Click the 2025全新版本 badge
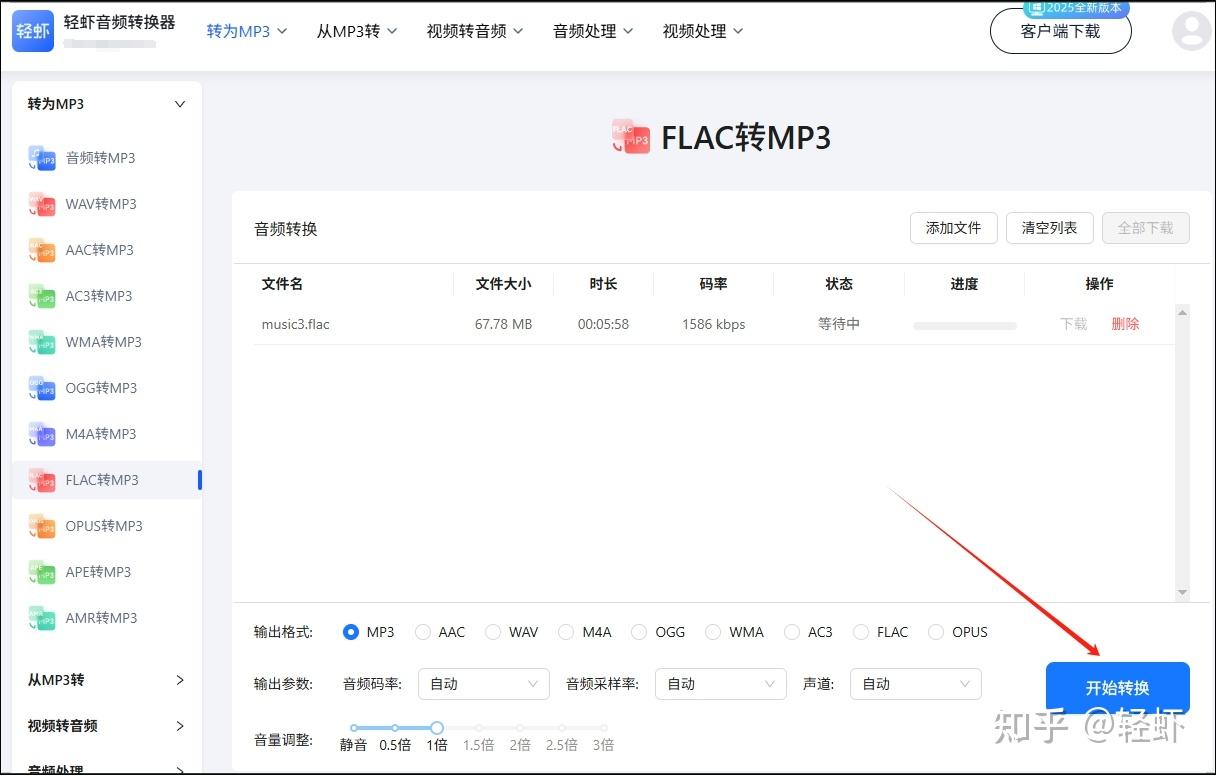 (x=1076, y=7)
